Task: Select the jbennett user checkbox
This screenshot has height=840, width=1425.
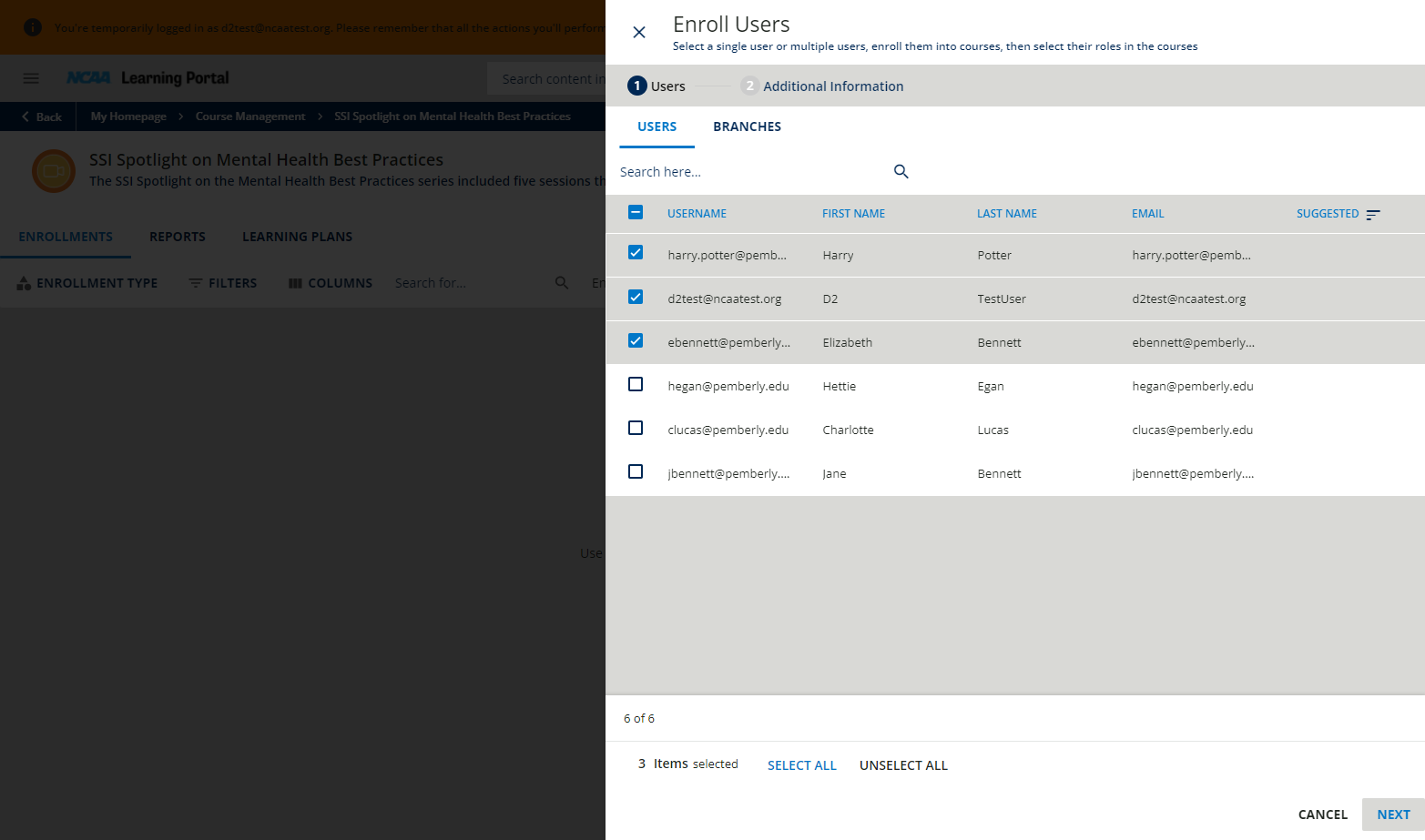Action: tap(636, 471)
